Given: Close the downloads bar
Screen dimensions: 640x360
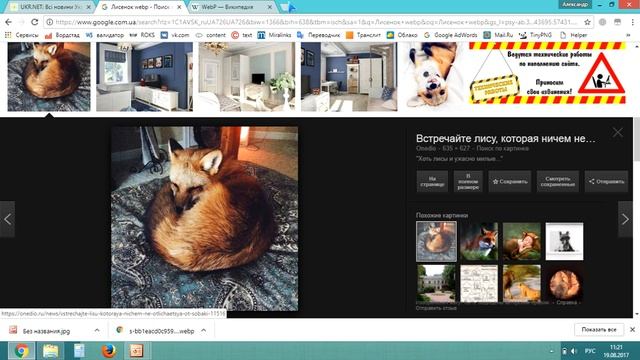Looking at the screenshot, I should (x=632, y=329).
